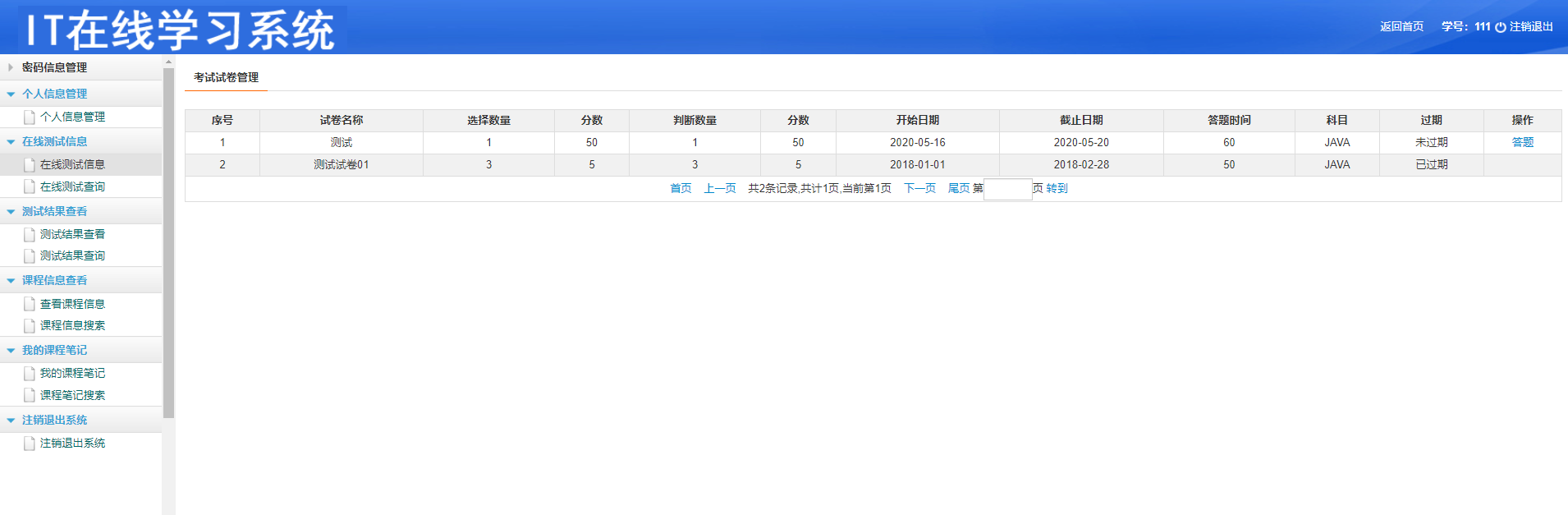Go to 下一页 in pagination

click(x=919, y=188)
